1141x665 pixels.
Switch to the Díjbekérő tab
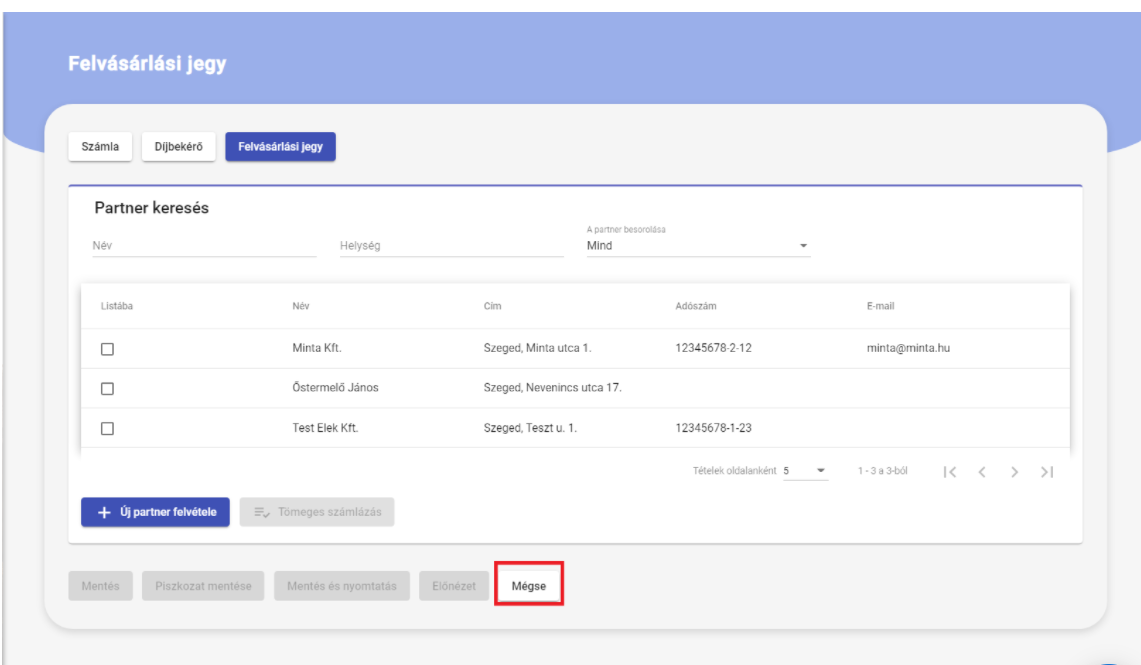coord(178,146)
